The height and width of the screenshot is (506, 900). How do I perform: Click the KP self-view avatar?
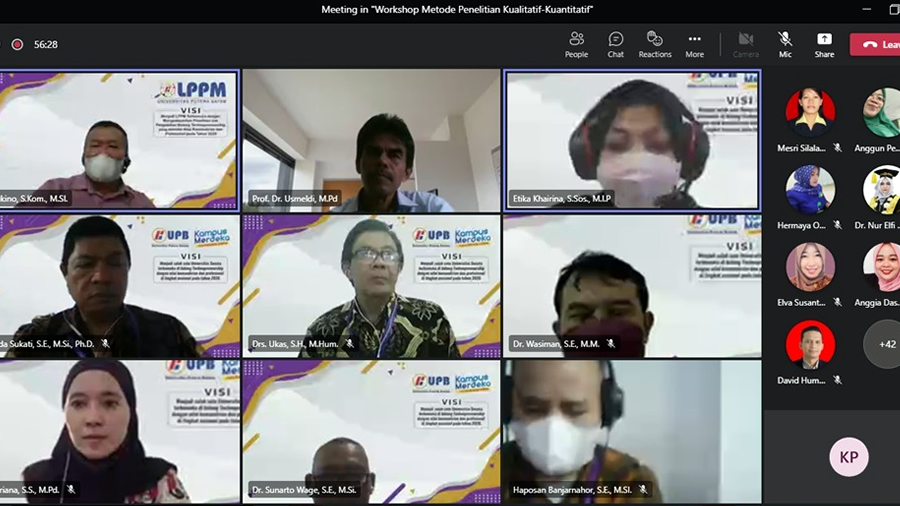coord(848,457)
